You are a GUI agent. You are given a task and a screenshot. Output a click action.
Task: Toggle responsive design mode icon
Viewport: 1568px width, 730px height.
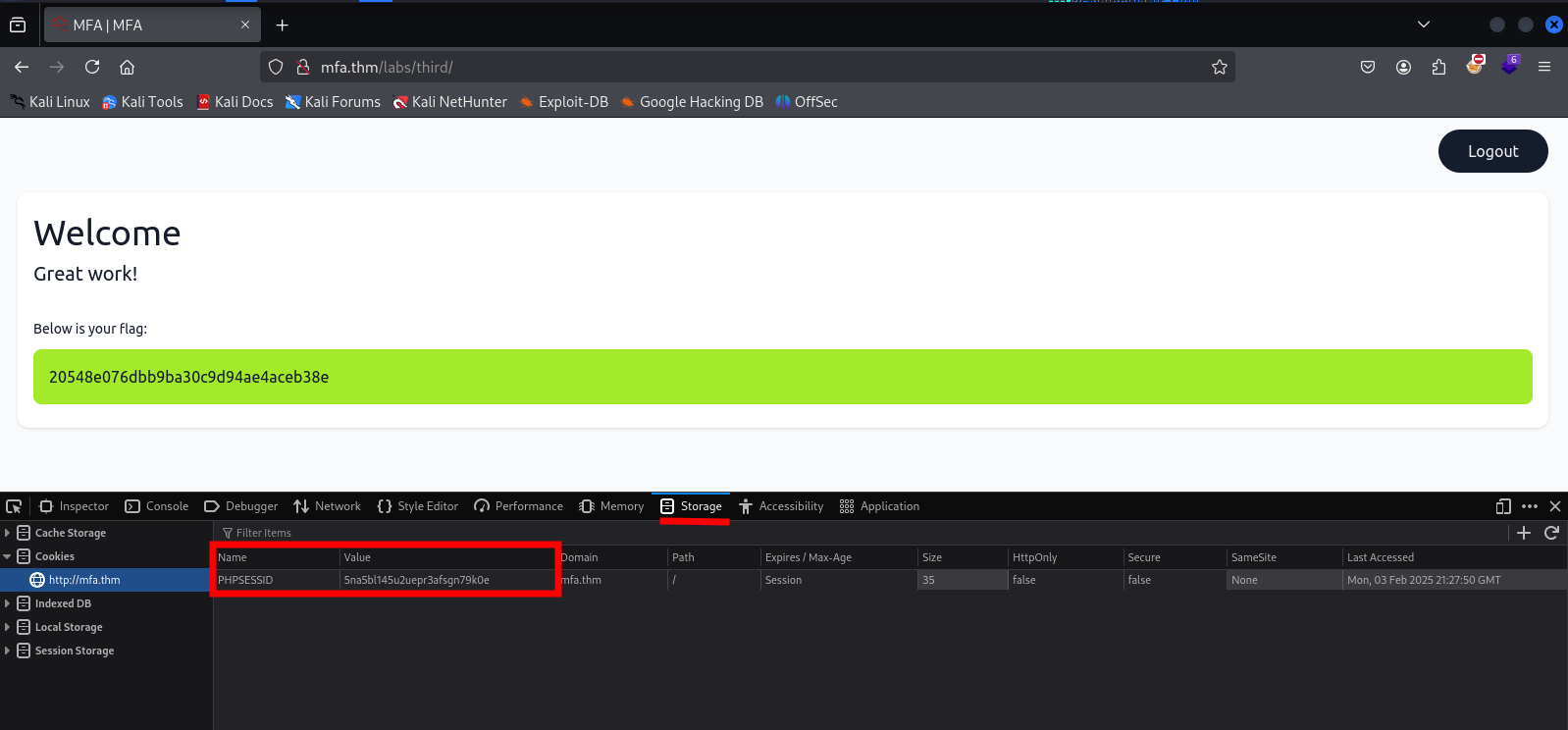coord(1503,506)
